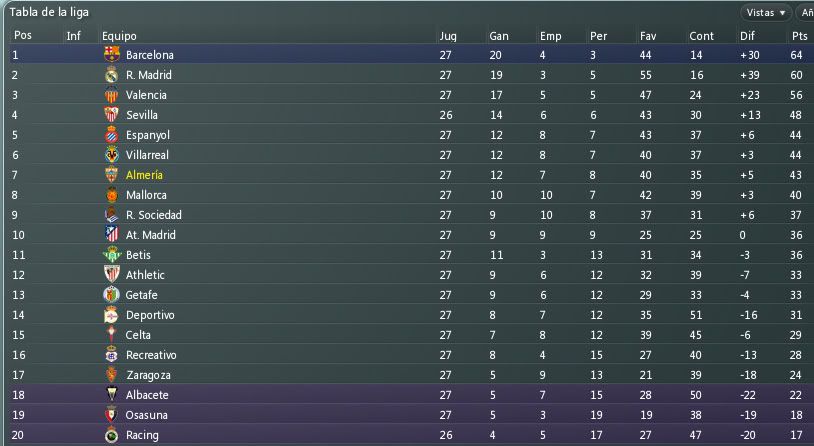The width and height of the screenshot is (814, 446).
Task: Select the Villarreal crest icon
Action: point(112,155)
